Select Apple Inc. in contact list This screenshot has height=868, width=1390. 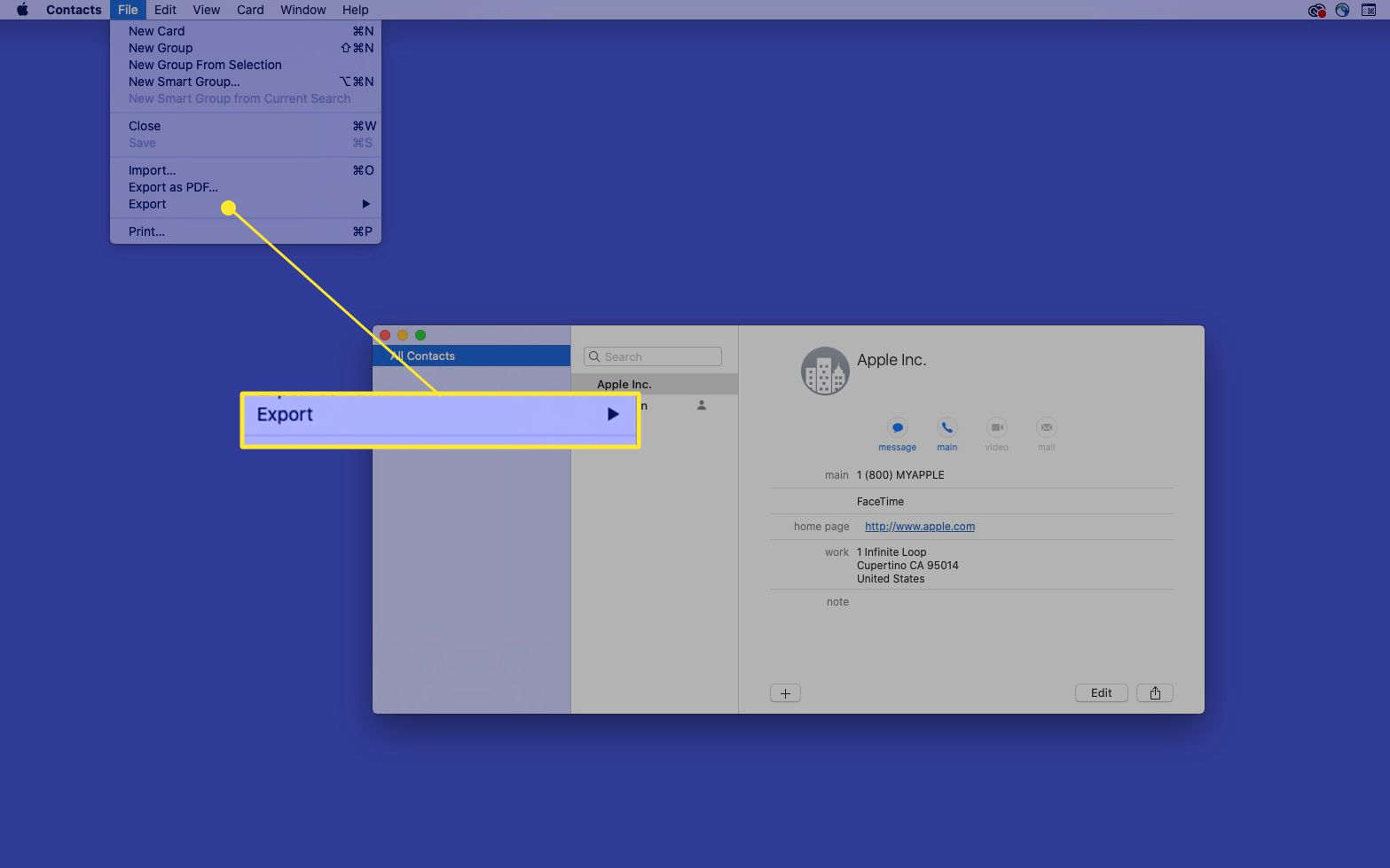[655, 384]
